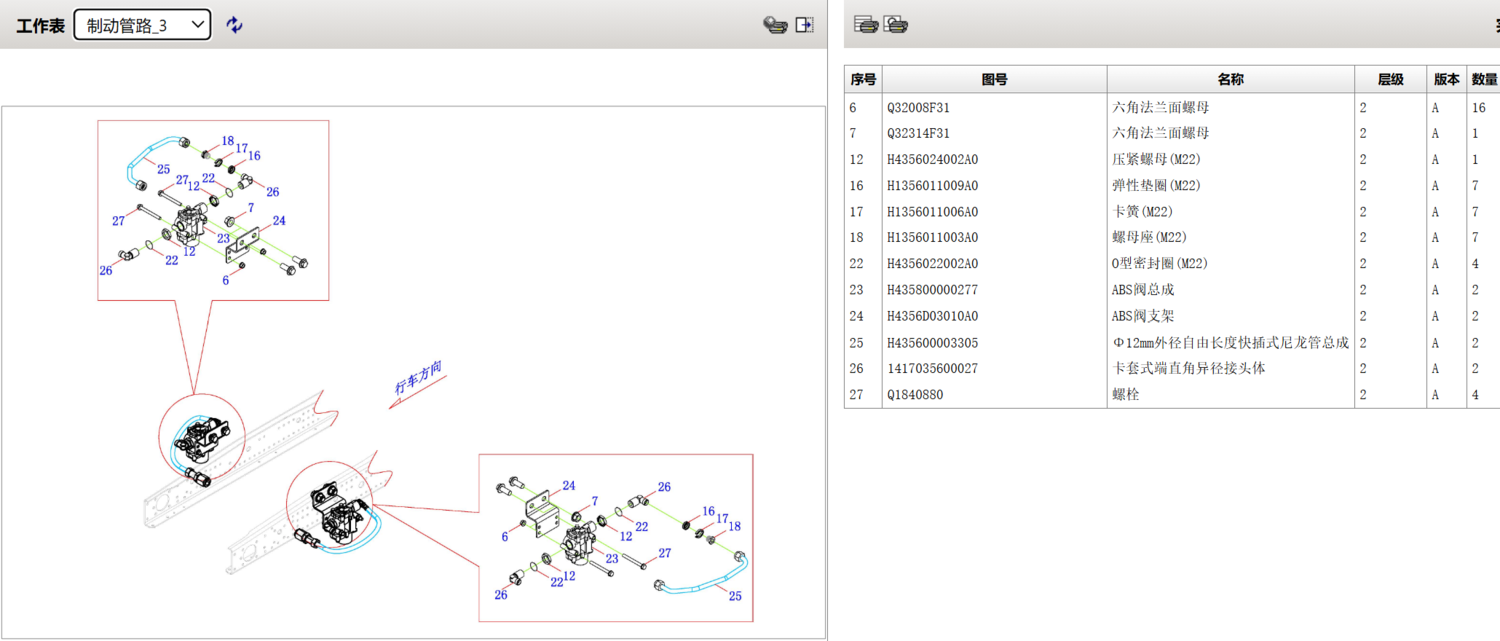Open the 制动管路_3 worksheet dropdown
This screenshot has width=1500, height=641.
coord(143,25)
